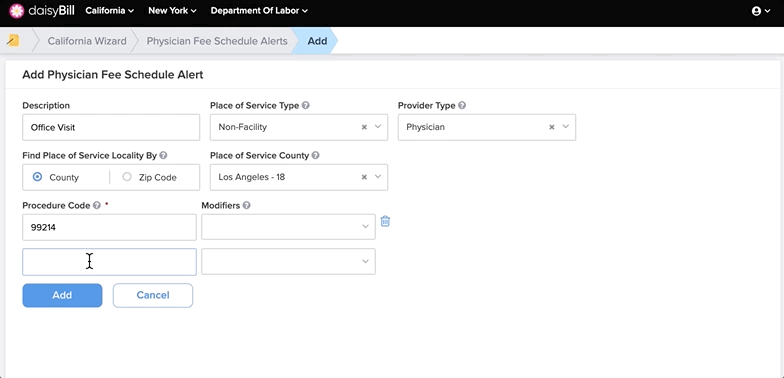Screen dimensions: 784x378
Task: Click the daisyBill flower logo
Action: click(16, 10)
